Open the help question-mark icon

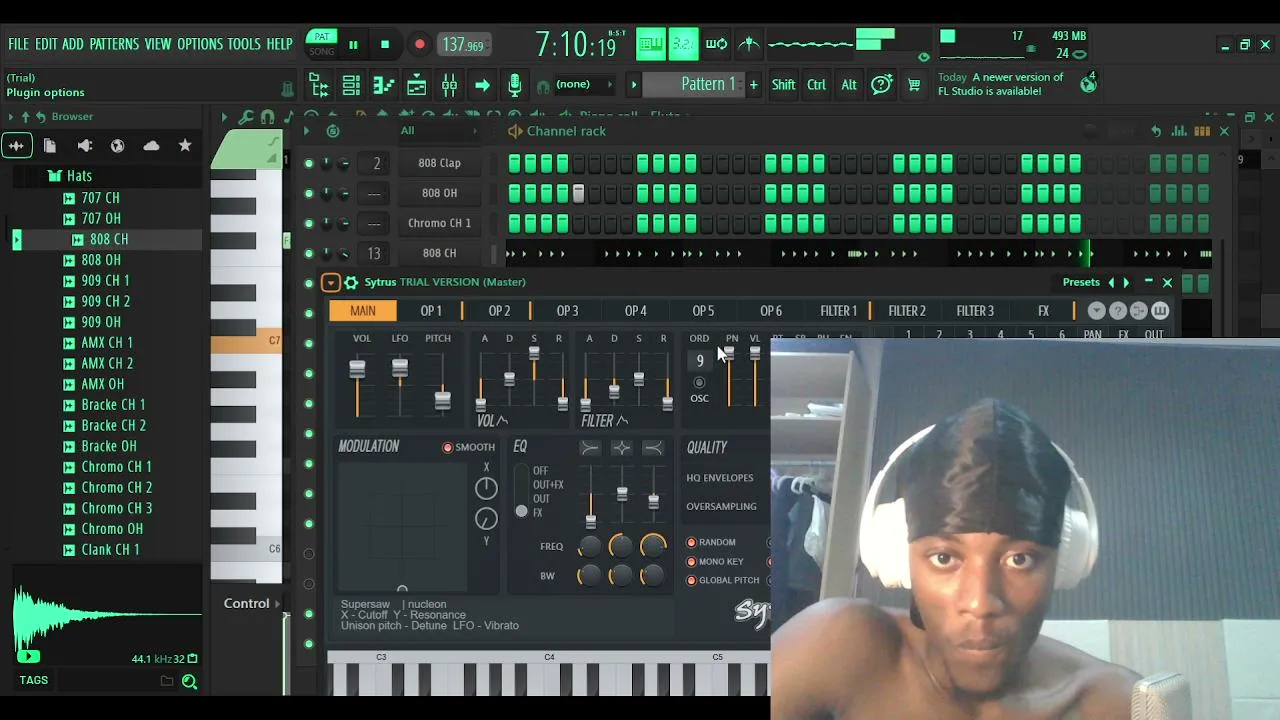(881, 85)
